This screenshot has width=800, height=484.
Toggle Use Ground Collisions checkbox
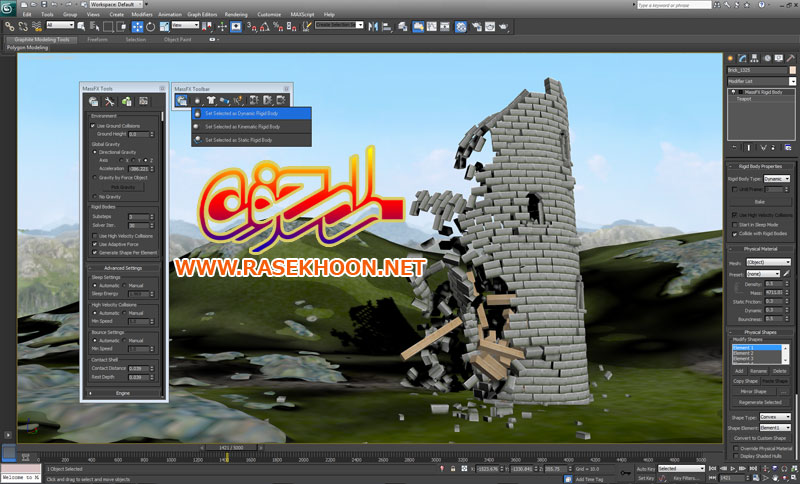[93, 125]
